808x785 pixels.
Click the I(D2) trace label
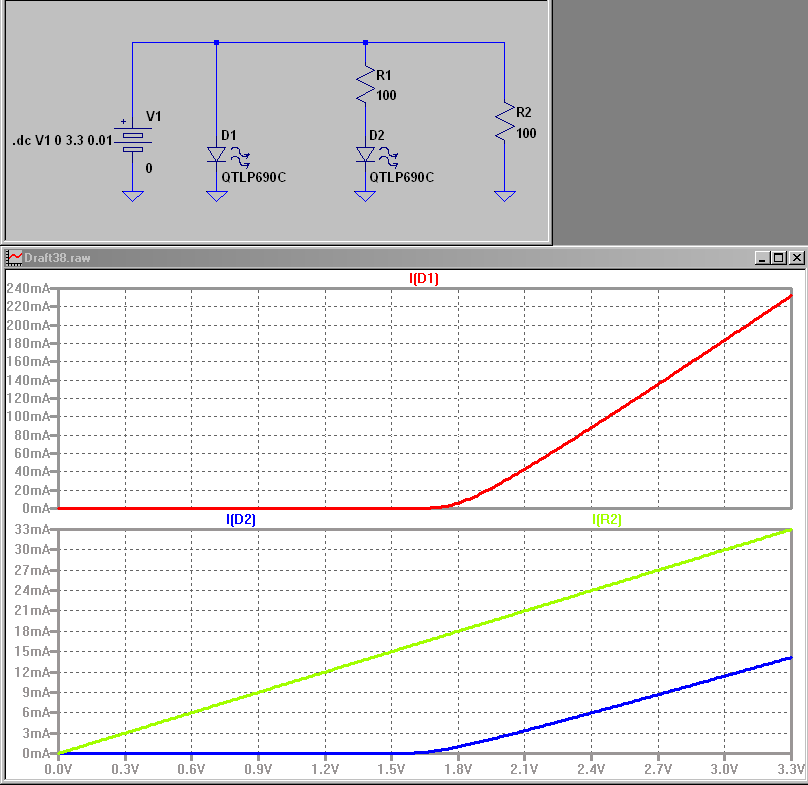coord(241,520)
